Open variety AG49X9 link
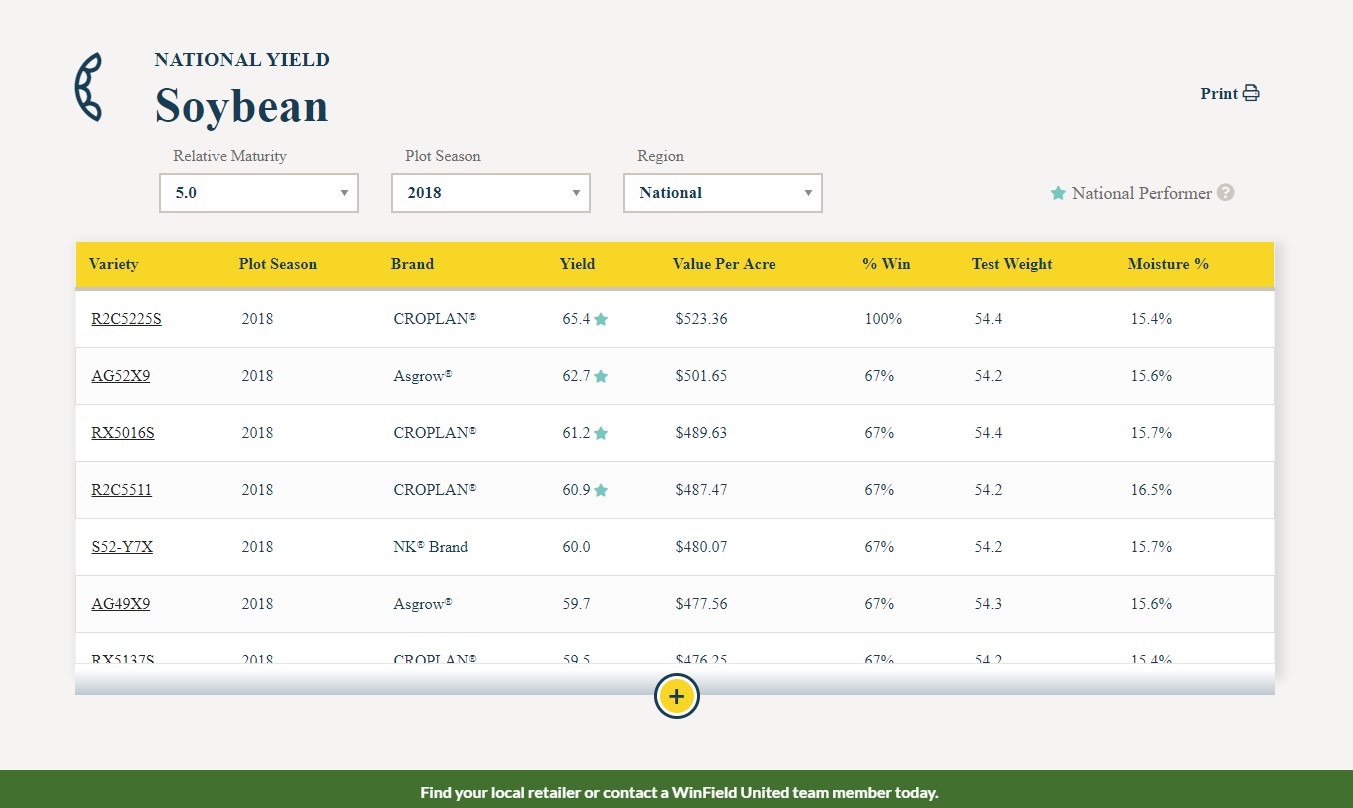1353x808 pixels. point(121,604)
